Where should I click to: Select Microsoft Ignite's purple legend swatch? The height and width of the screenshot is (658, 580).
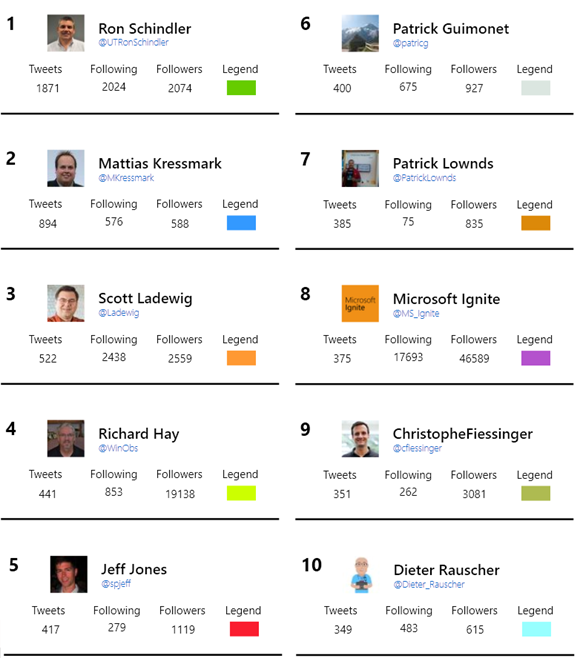[x=536, y=358]
